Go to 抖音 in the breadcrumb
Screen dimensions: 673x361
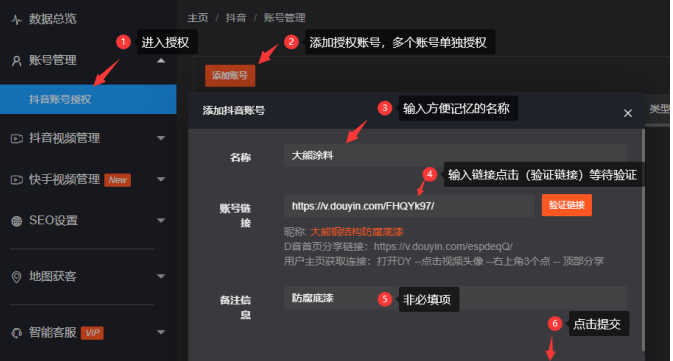[x=236, y=18]
